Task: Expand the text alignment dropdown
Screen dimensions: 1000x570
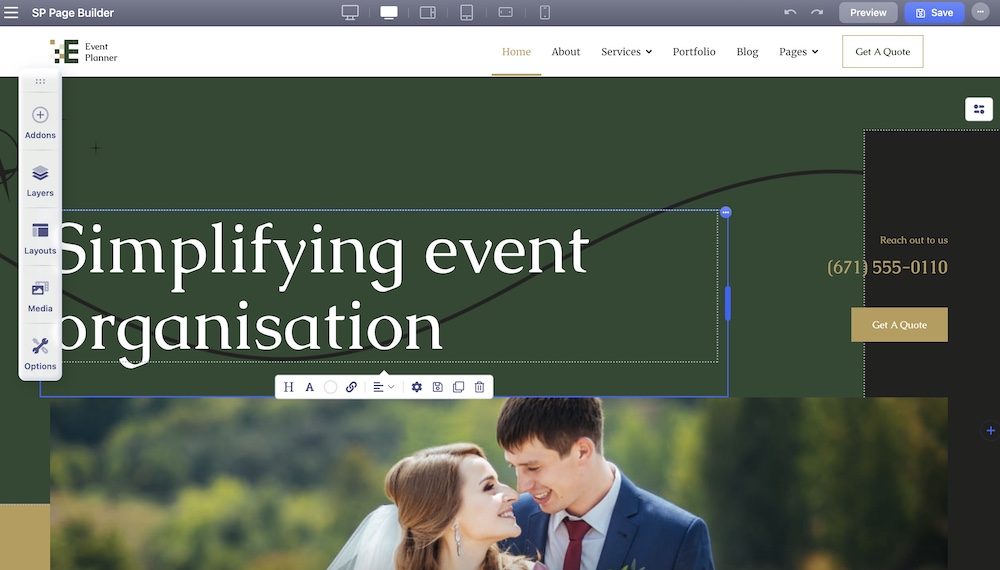Action: tap(384, 387)
